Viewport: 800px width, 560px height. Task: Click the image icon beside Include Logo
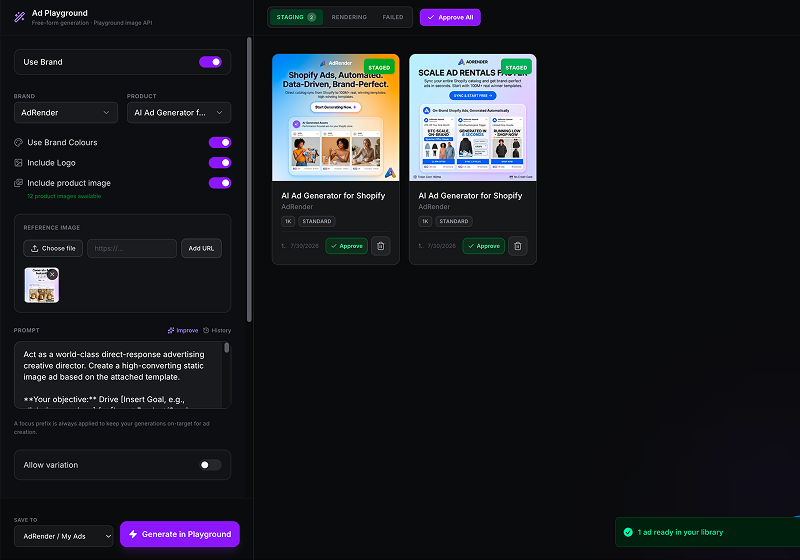[18, 163]
